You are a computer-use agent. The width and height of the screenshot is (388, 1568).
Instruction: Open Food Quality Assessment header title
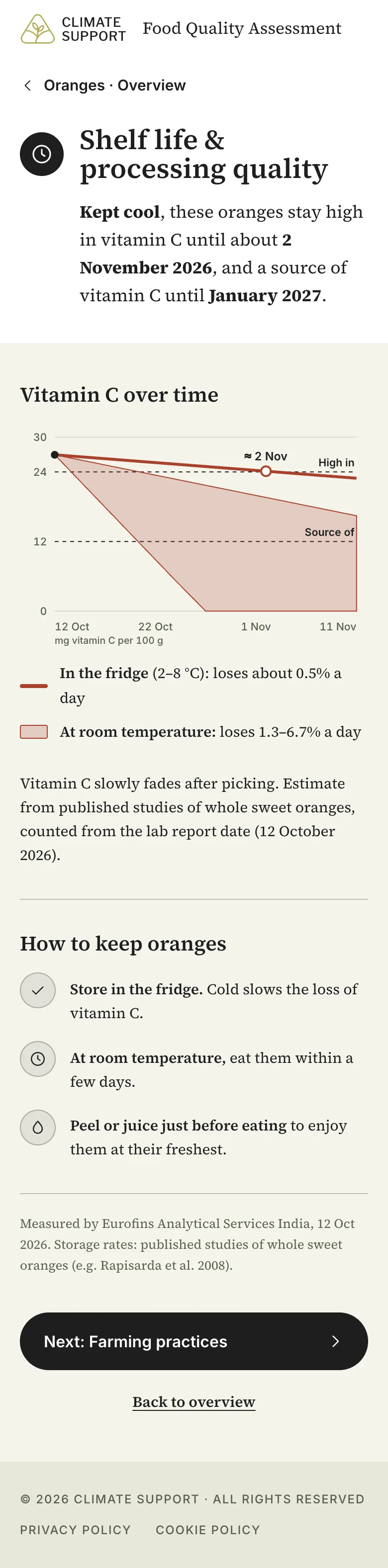(242, 29)
